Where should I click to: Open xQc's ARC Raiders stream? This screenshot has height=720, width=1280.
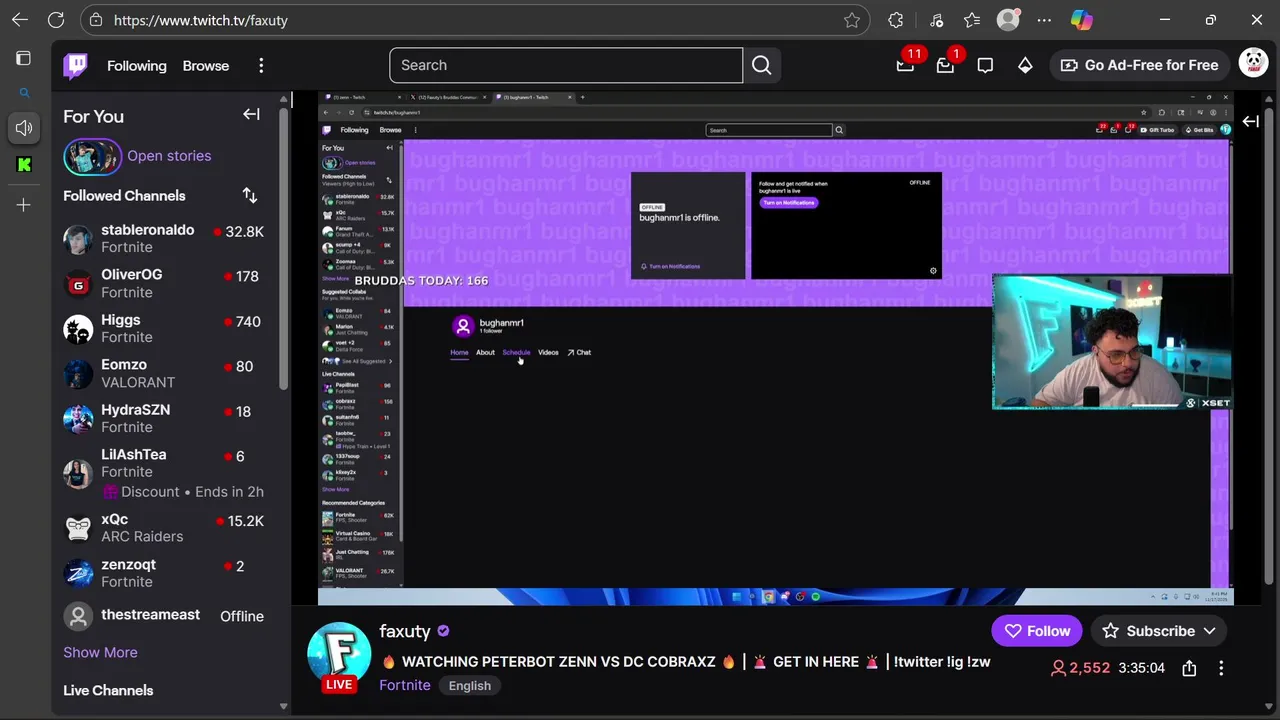click(164, 528)
